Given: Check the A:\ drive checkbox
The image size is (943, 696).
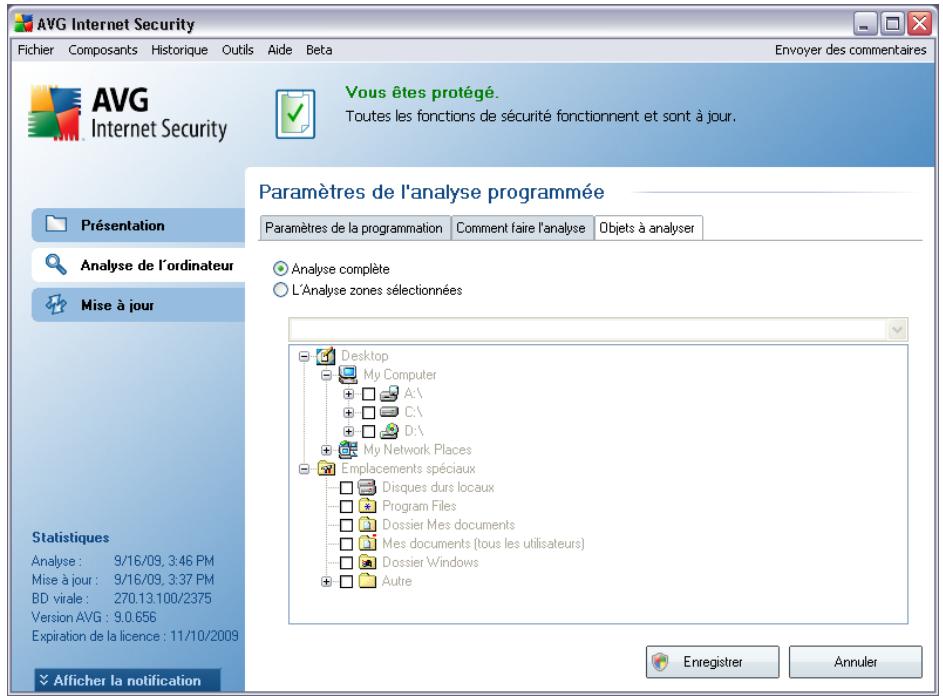Looking at the screenshot, I should coord(369,394).
